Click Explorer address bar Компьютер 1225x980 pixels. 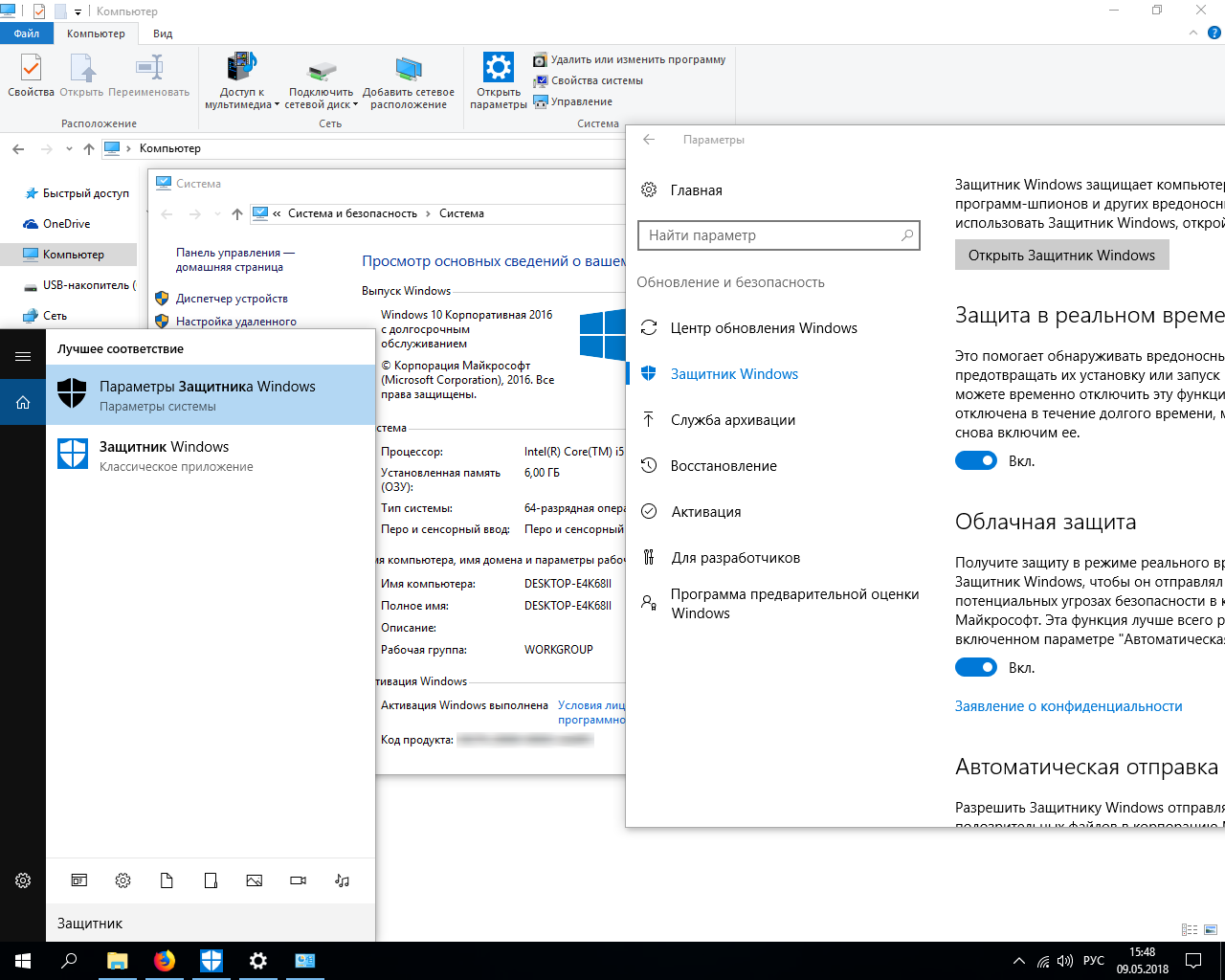pyautogui.click(x=170, y=148)
